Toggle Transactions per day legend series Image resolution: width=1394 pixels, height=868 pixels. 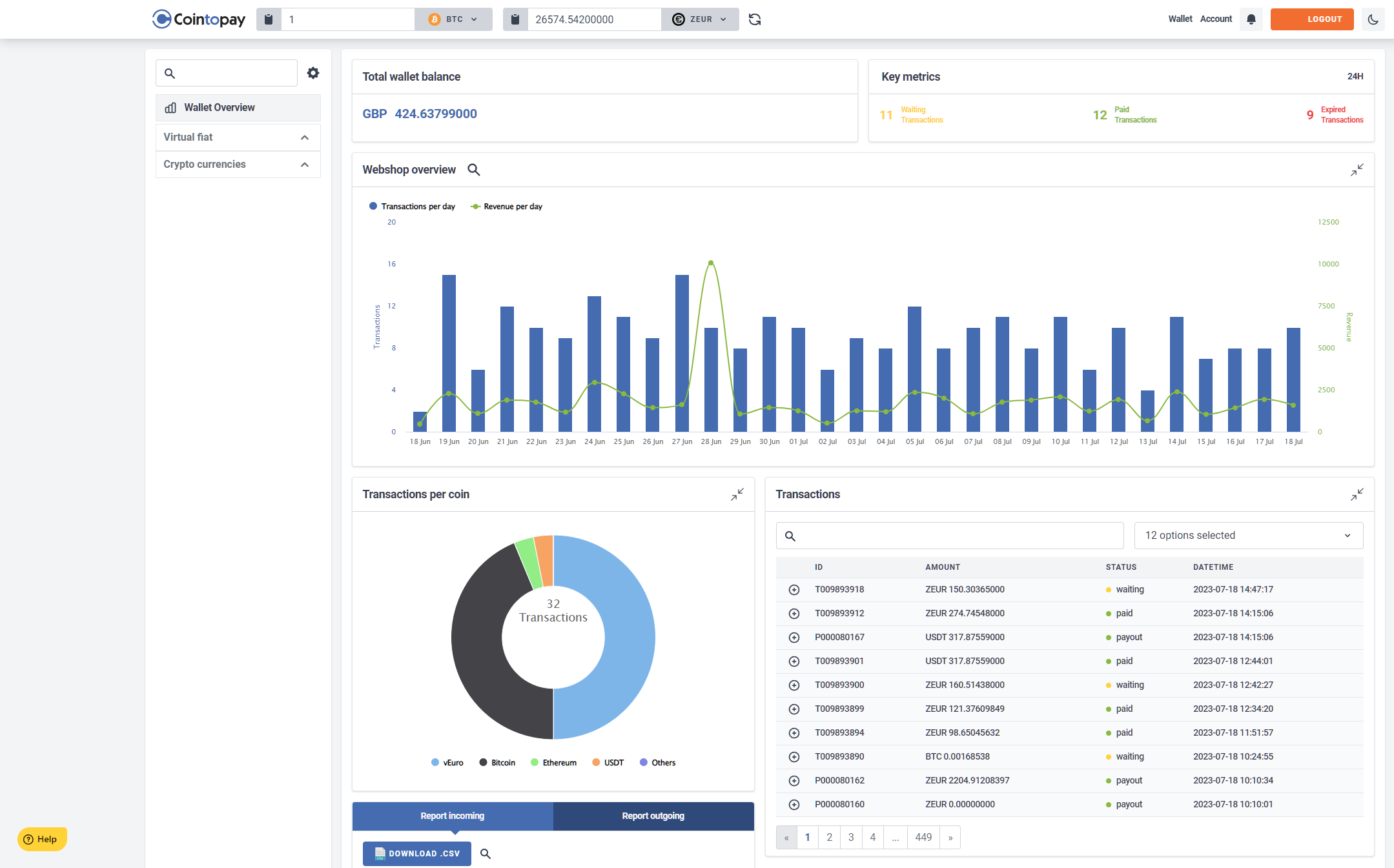point(412,207)
